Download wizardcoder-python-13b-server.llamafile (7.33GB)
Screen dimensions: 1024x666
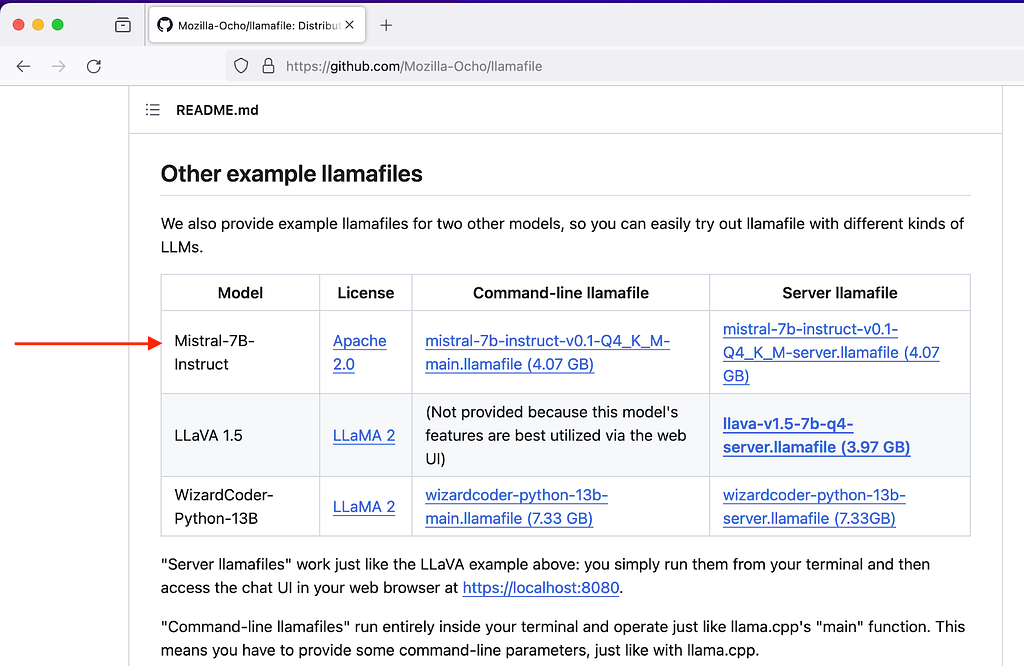point(814,507)
